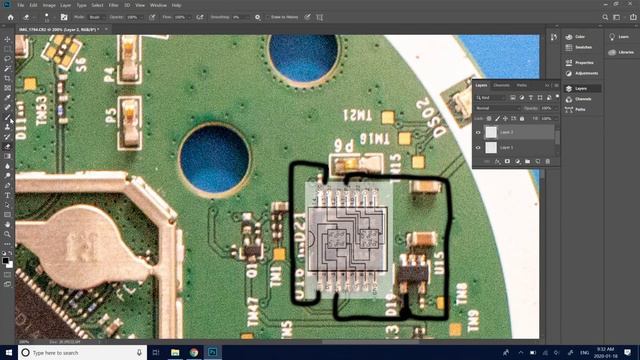
Task: Toggle lock transparent pixels
Action: (489, 118)
